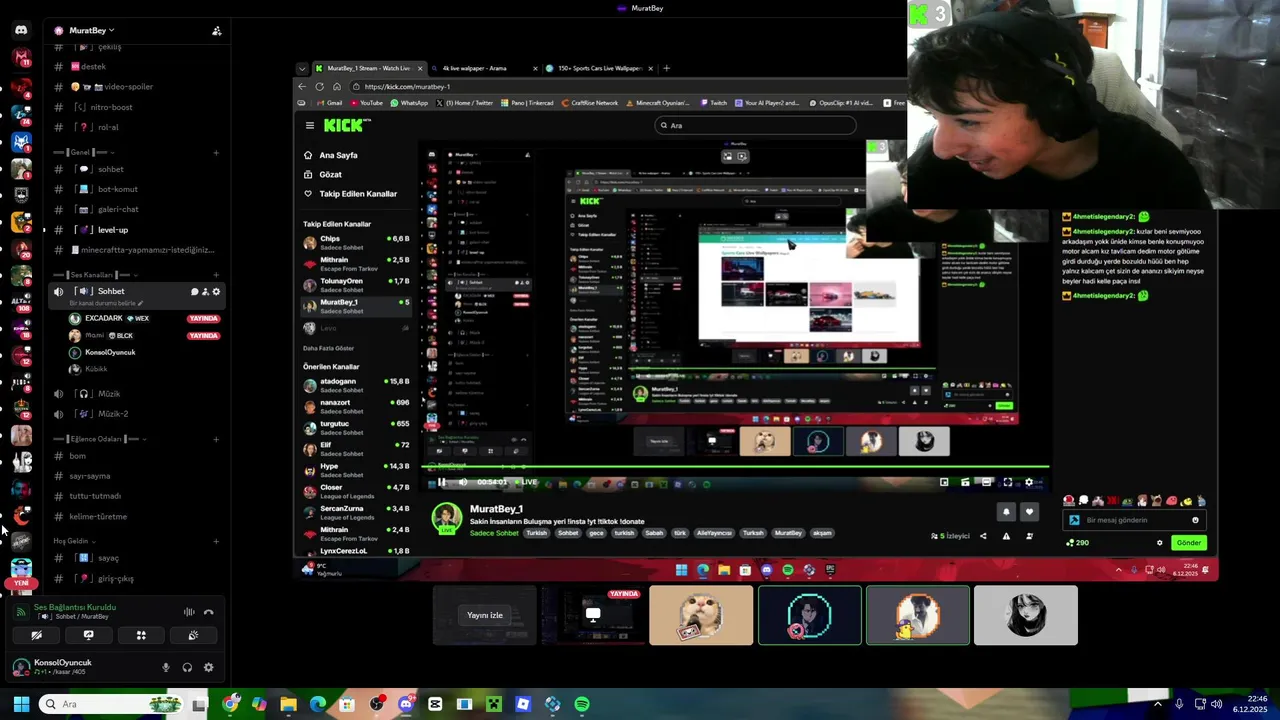Open Discord direct messages home icon

[x=21, y=30]
